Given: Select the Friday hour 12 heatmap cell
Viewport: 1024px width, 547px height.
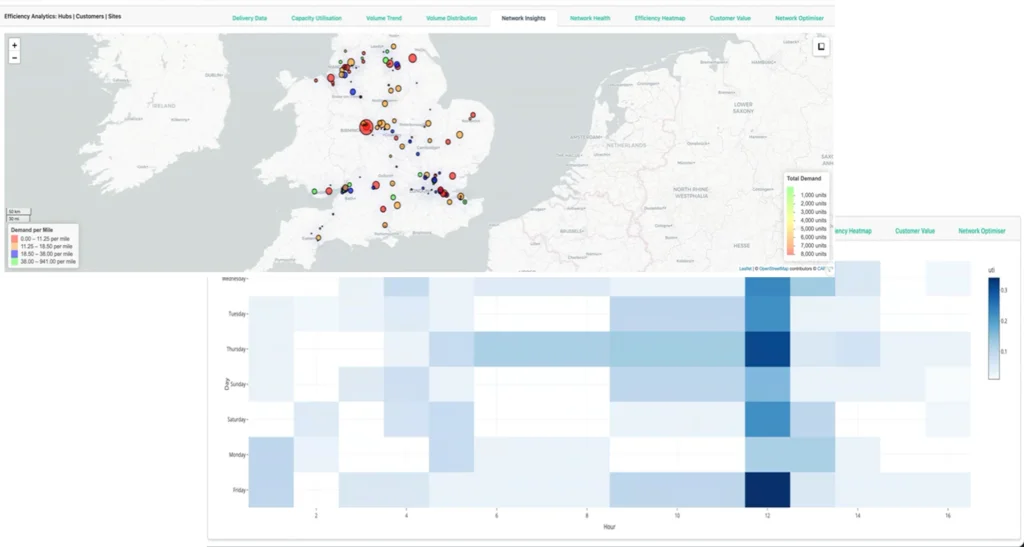Looking at the screenshot, I should [767, 489].
